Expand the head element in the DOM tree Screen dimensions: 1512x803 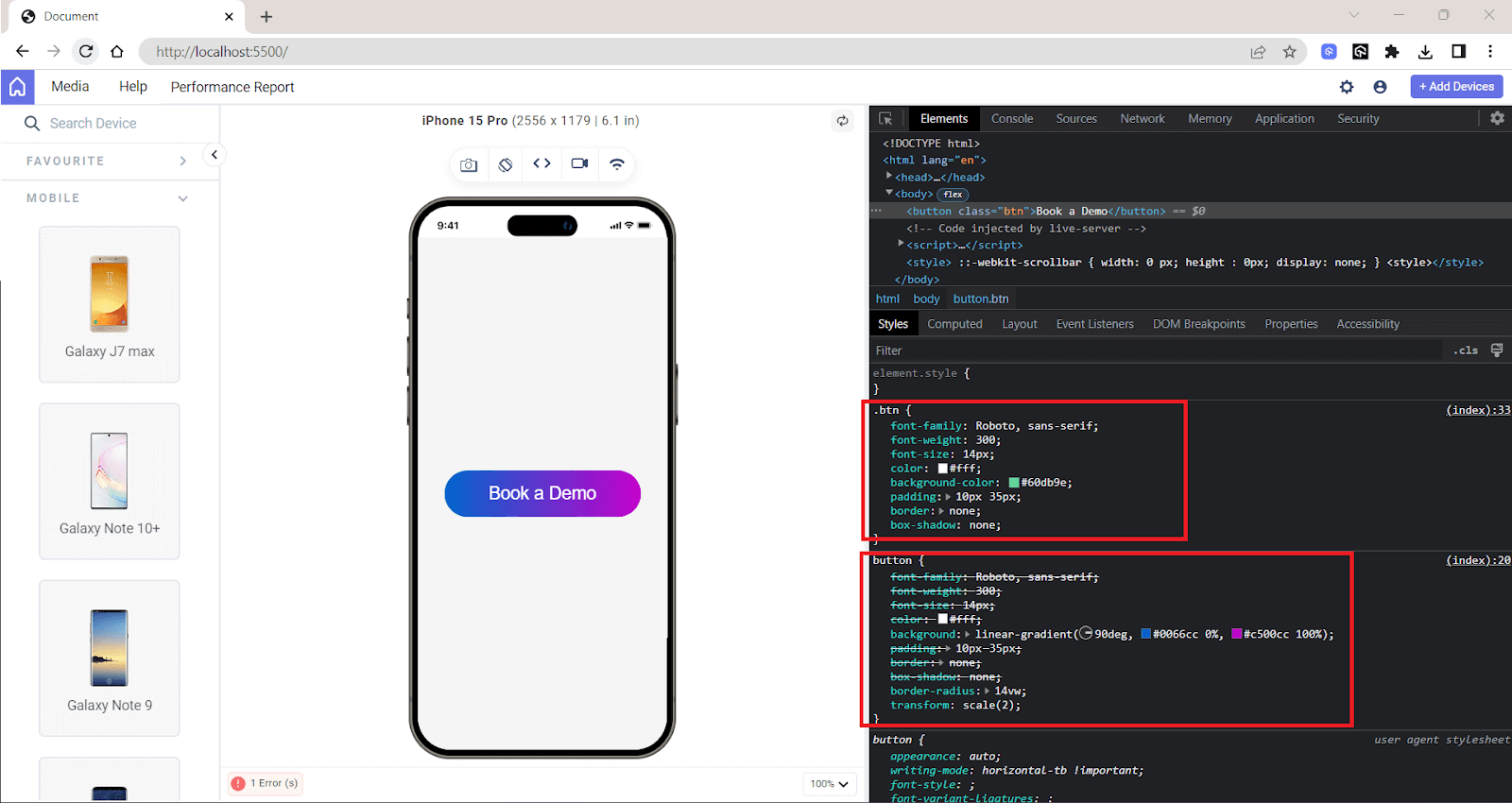(889, 177)
